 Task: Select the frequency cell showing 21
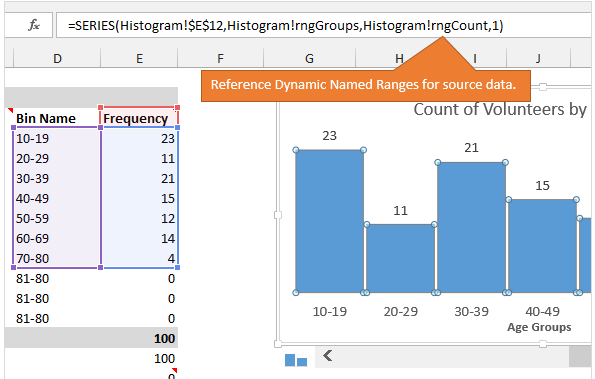coord(139,178)
